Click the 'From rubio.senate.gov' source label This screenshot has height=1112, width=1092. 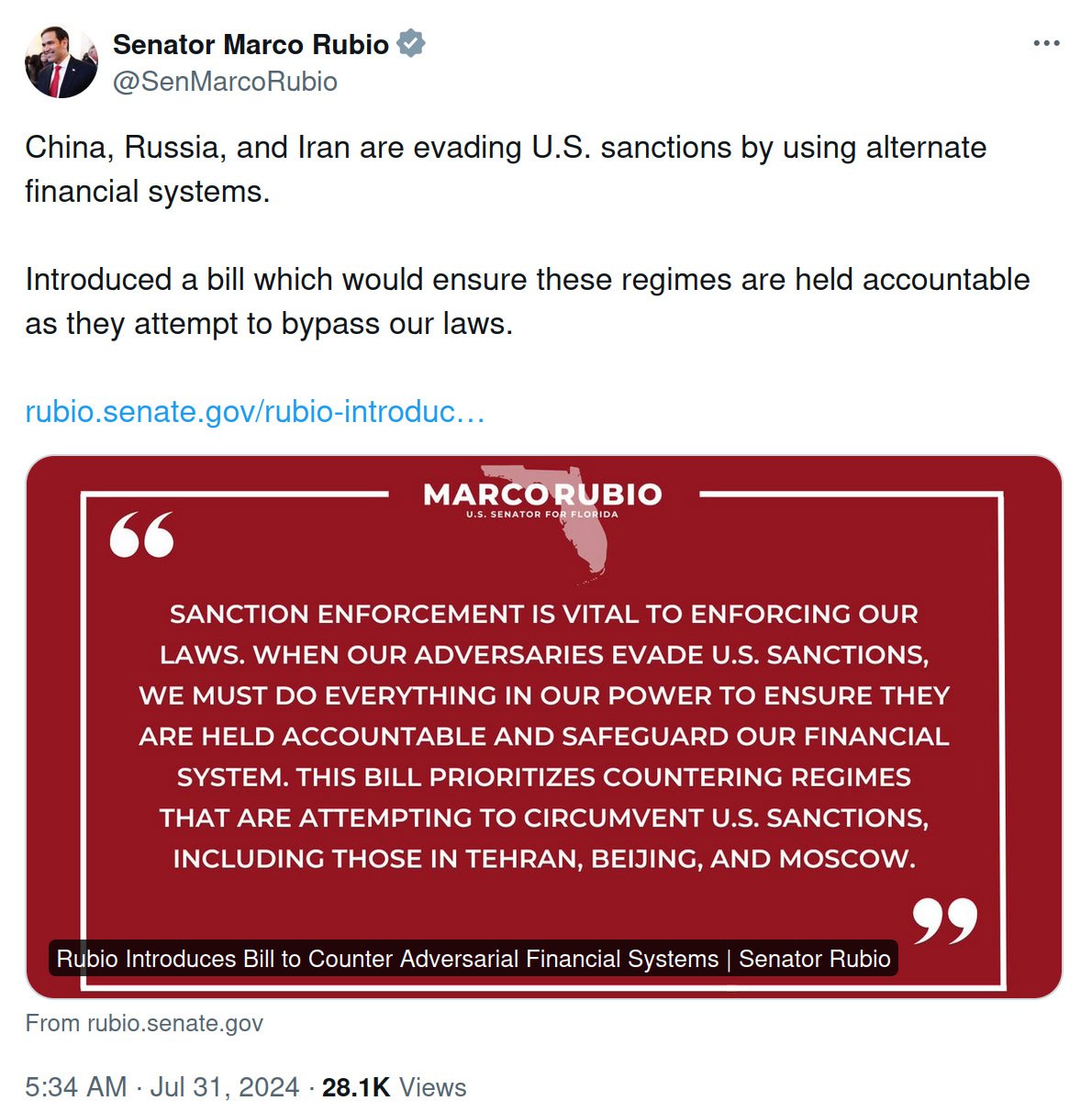click(x=144, y=1023)
